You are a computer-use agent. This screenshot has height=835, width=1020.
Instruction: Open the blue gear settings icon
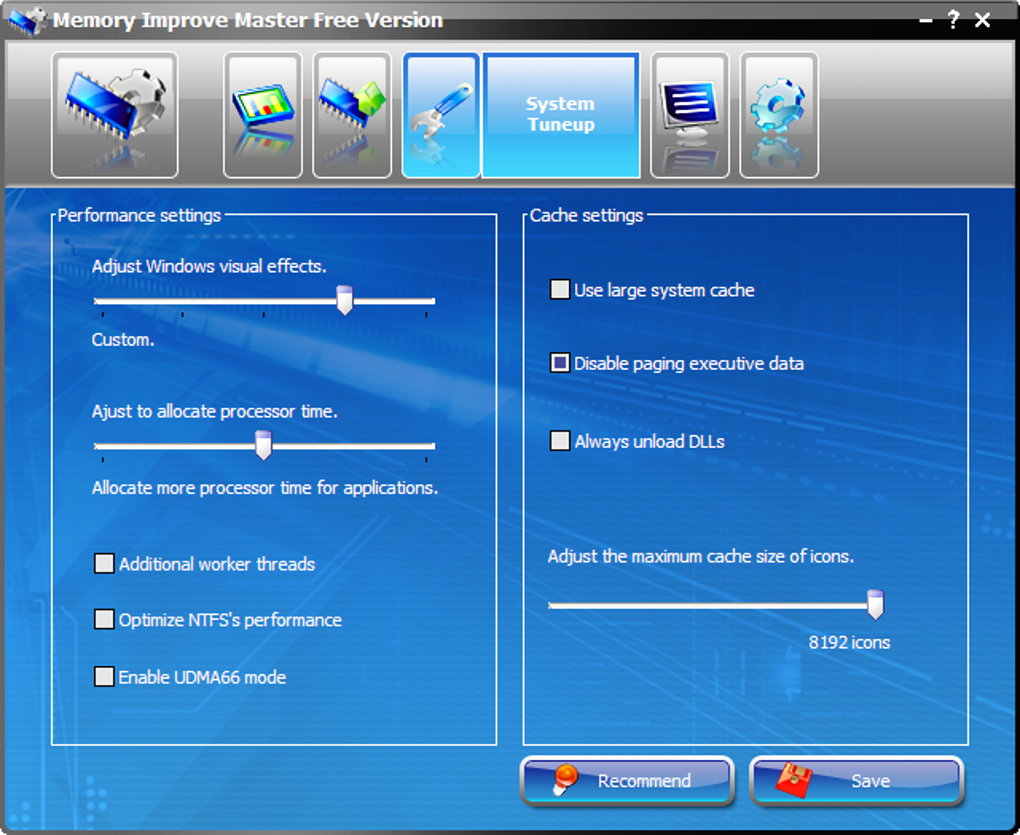[x=779, y=115]
